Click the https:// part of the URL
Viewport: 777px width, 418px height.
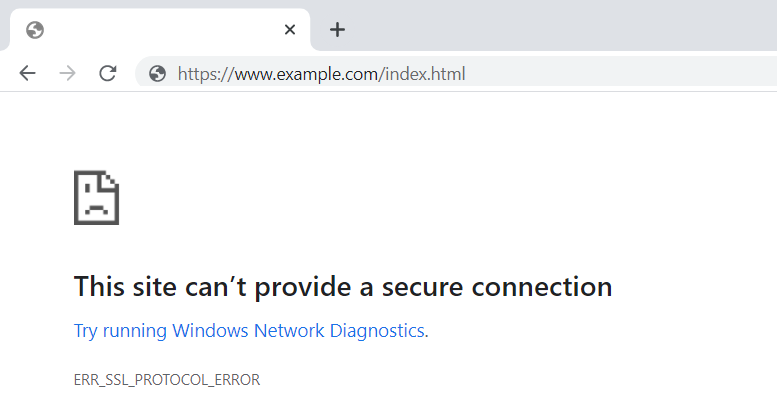(x=206, y=74)
